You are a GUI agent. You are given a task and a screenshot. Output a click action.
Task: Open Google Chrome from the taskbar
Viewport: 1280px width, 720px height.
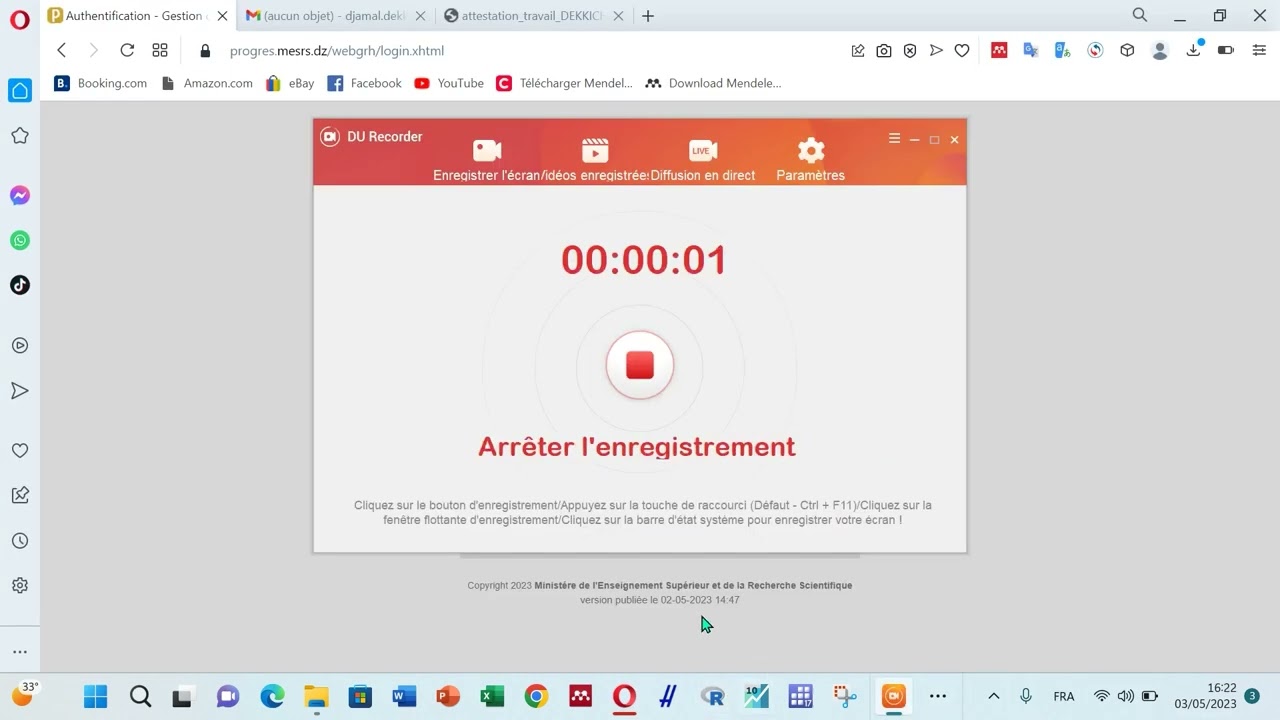[536, 696]
